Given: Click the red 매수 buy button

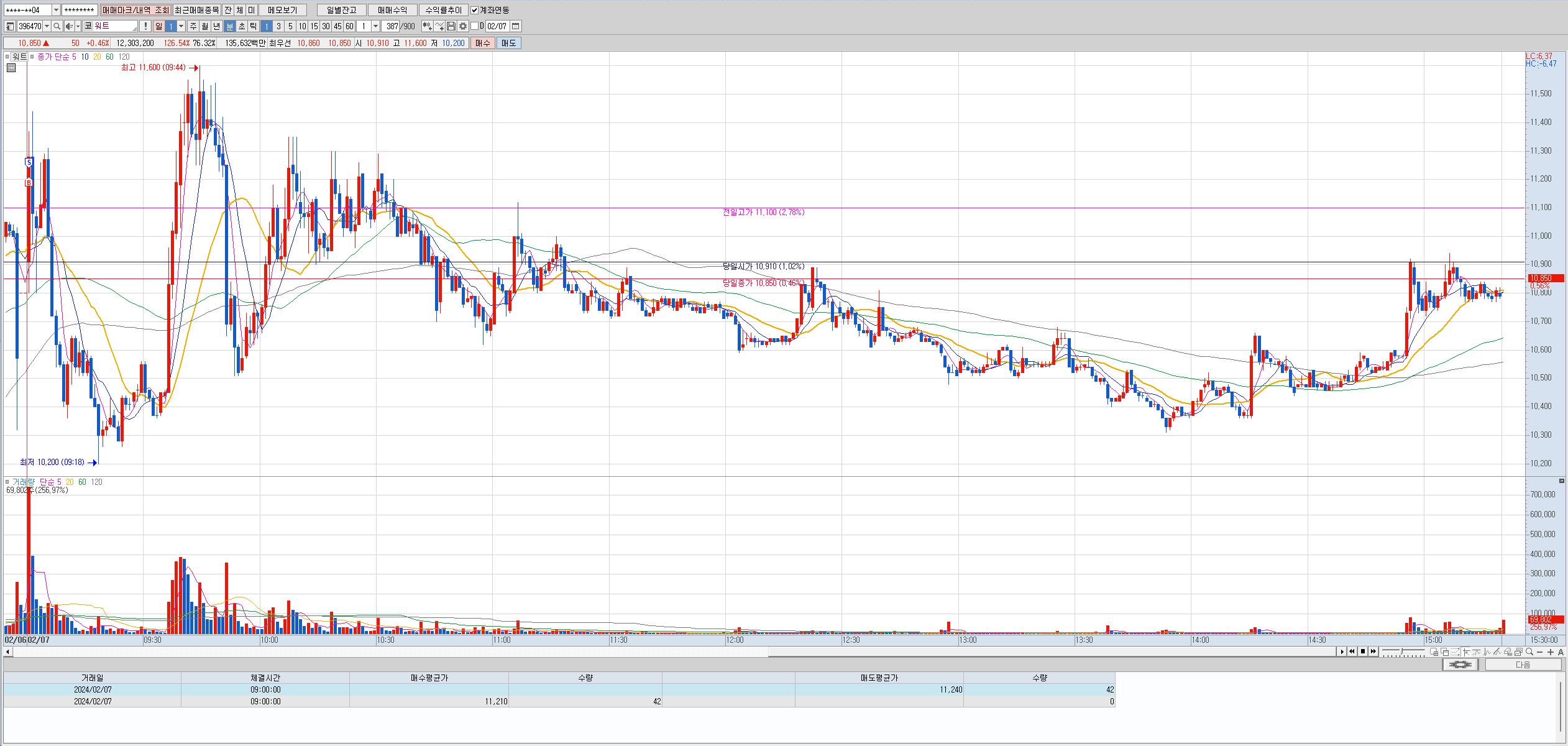Looking at the screenshot, I should (482, 43).
